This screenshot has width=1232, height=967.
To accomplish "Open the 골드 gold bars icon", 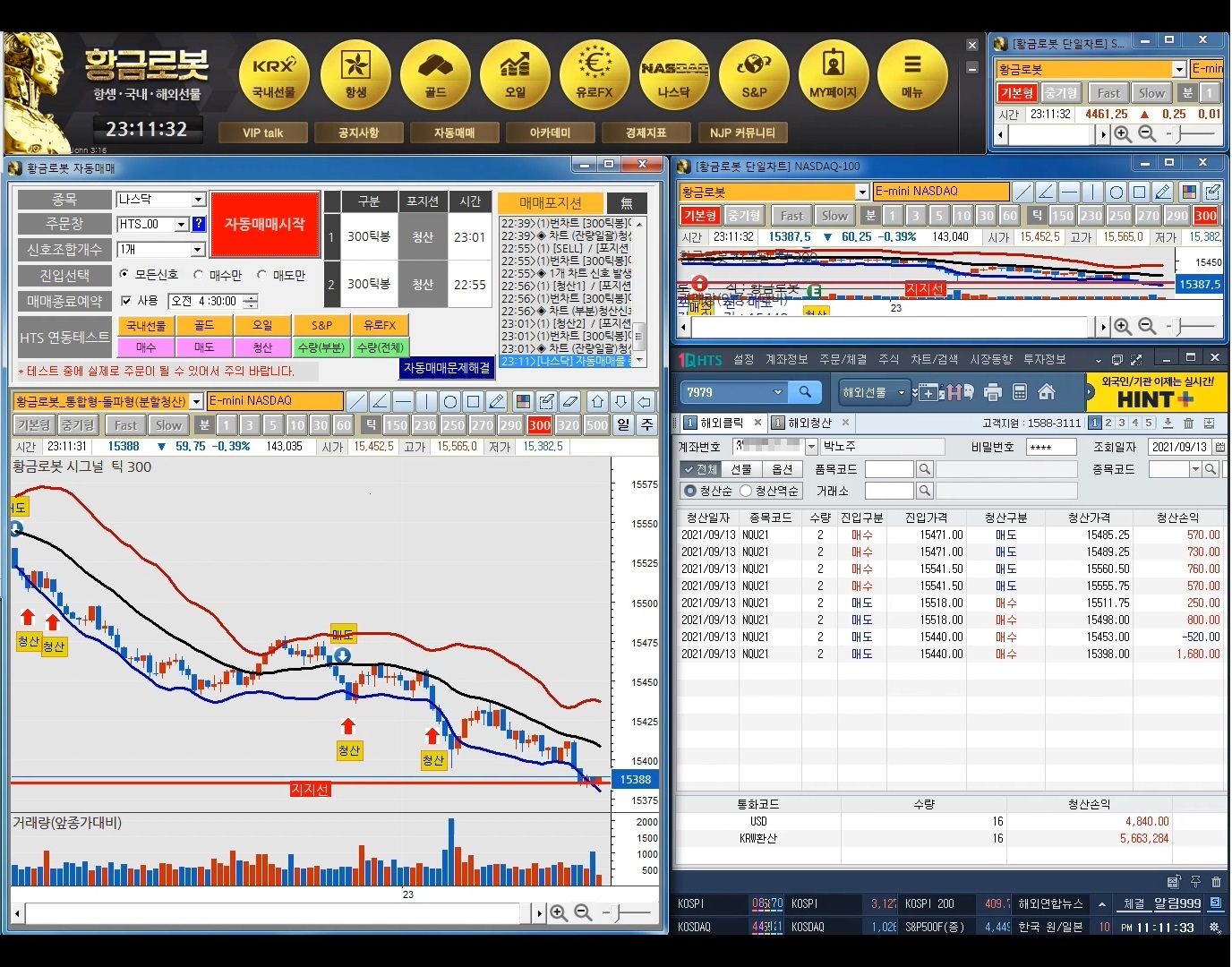I will [435, 73].
